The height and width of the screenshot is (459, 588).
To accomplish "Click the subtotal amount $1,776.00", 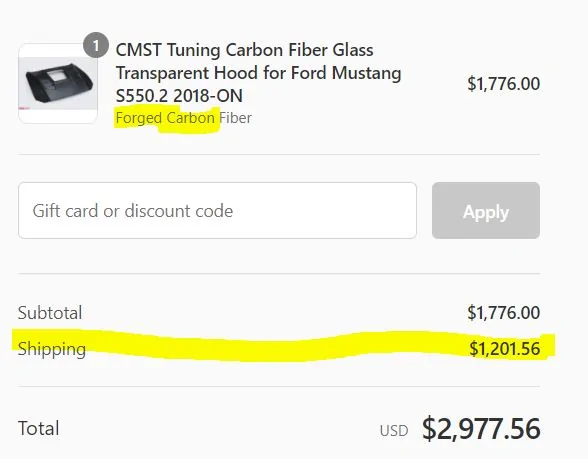I will [503, 312].
